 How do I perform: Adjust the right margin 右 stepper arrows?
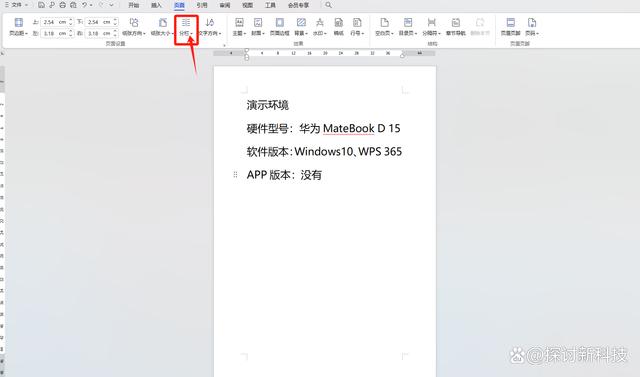click(116, 33)
